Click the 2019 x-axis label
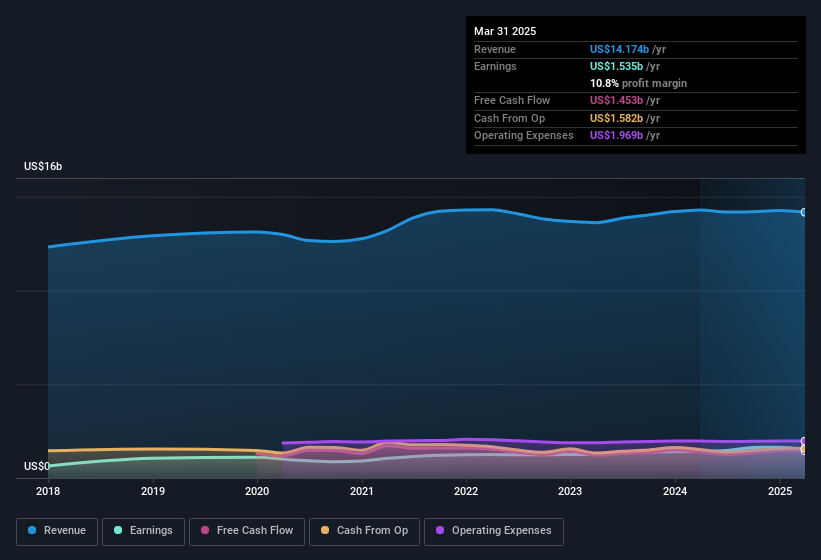The image size is (821, 560). click(x=152, y=491)
